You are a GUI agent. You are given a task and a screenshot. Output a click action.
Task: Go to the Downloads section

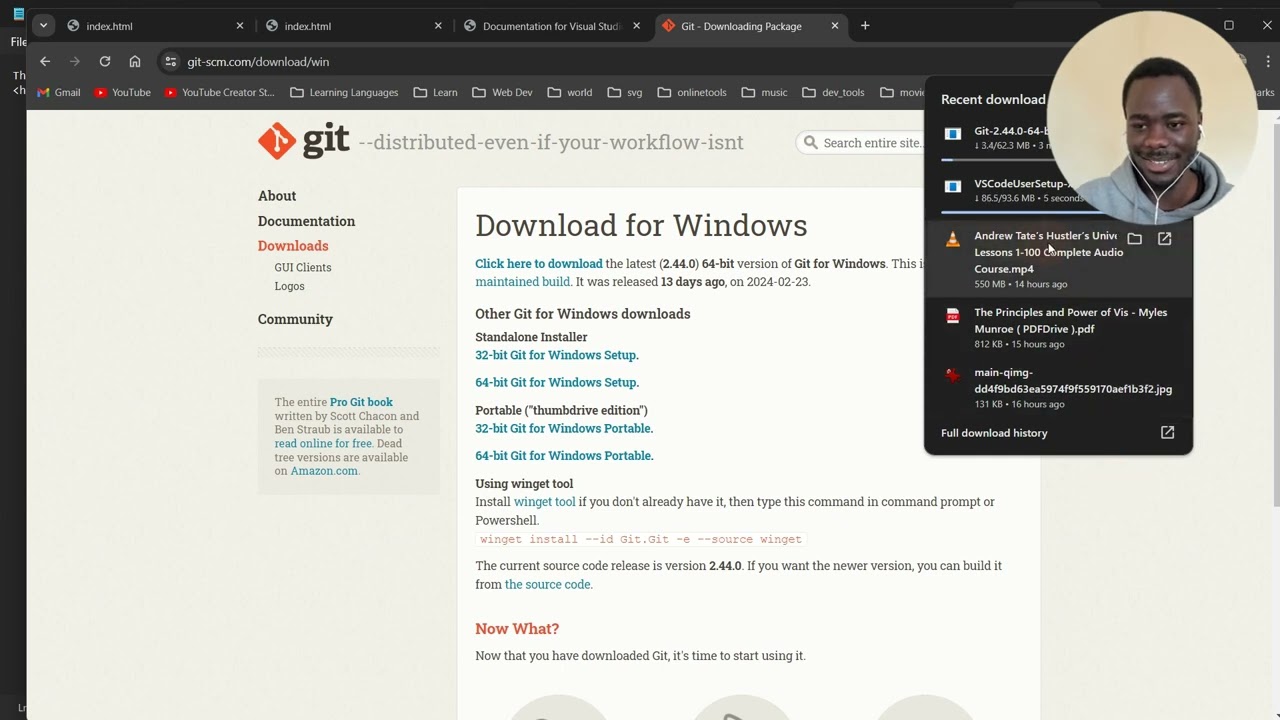[x=293, y=246]
